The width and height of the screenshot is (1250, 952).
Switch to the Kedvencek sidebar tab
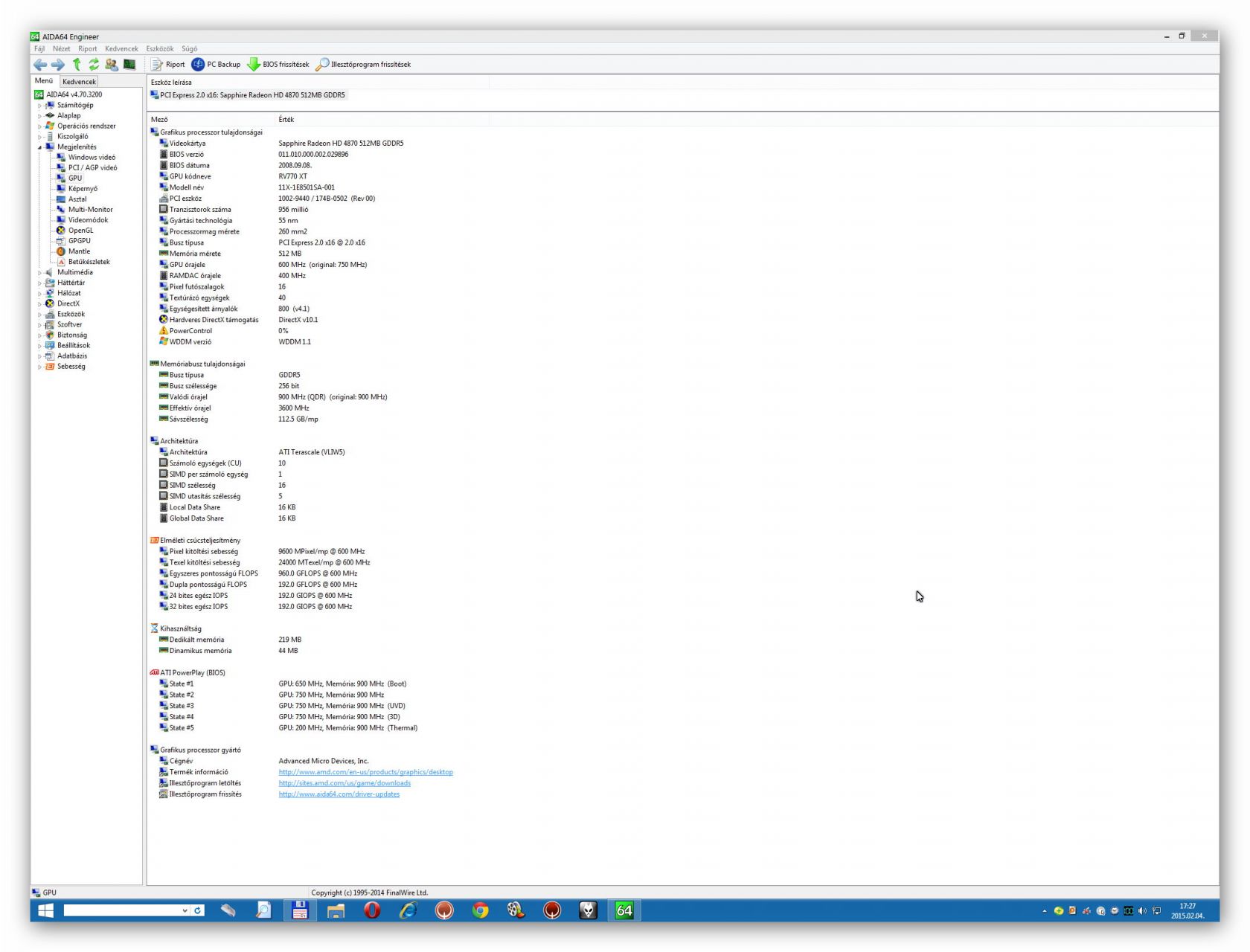pyautogui.click(x=79, y=82)
